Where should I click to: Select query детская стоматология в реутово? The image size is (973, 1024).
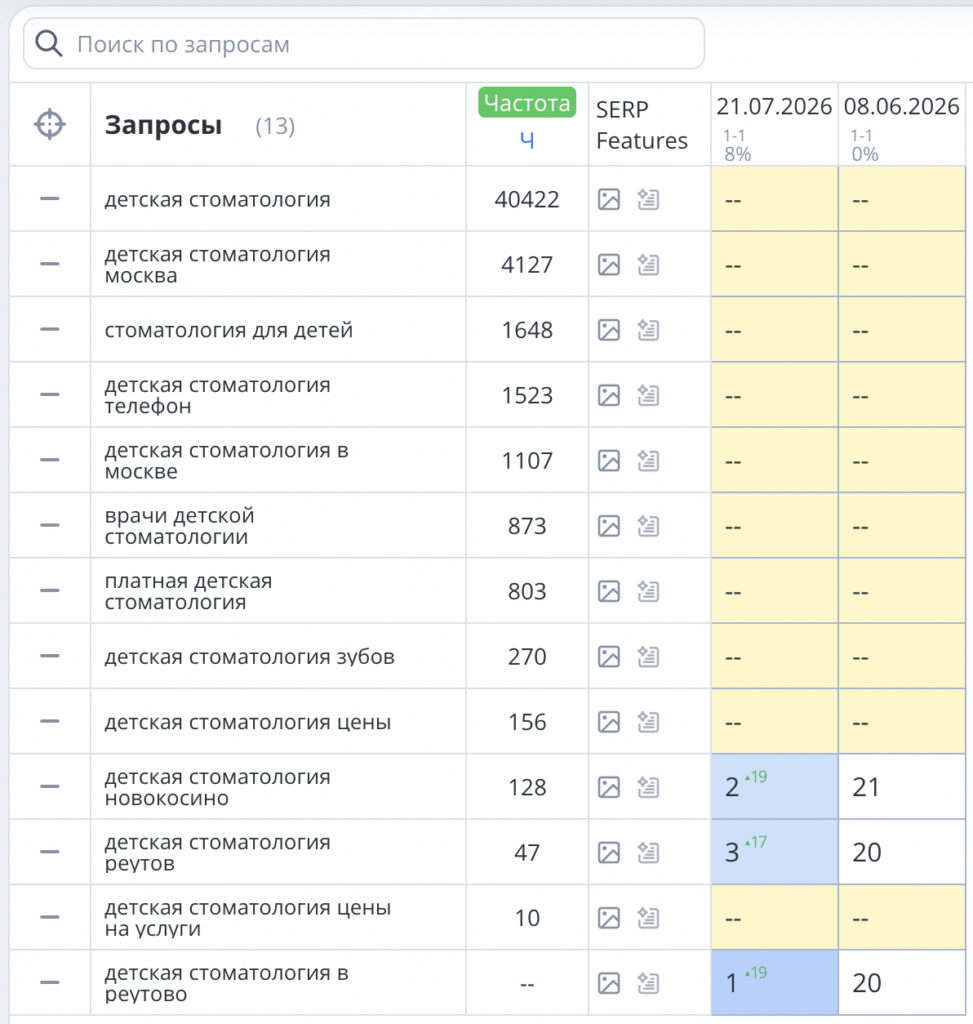(x=227, y=983)
